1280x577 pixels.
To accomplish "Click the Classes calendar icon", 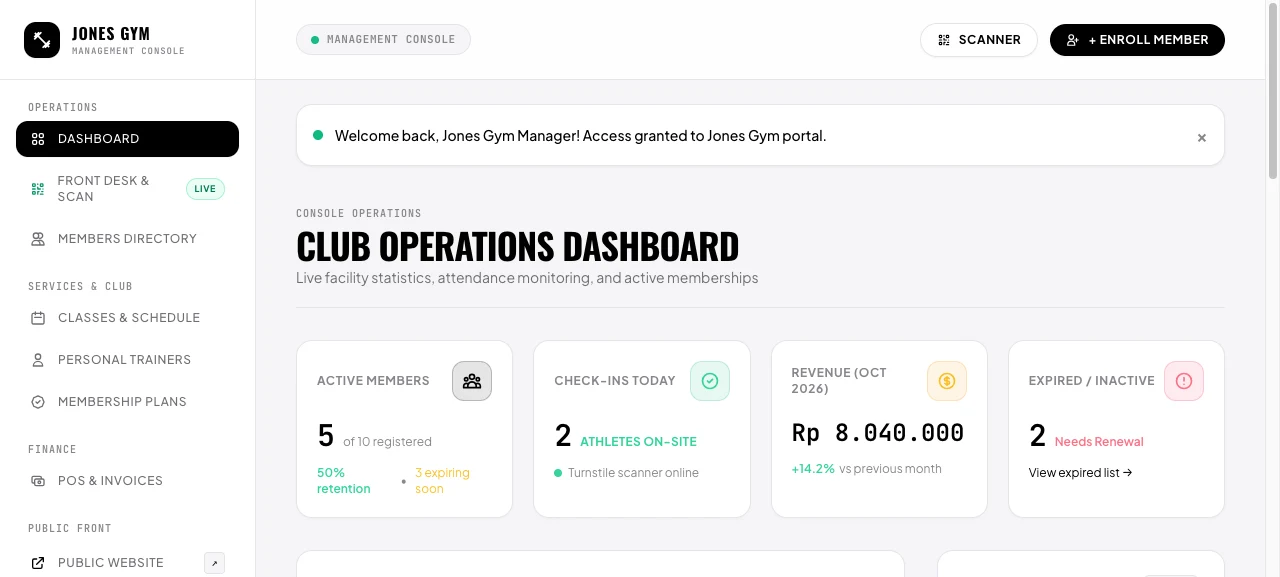I will pyautogui.click(x=38, y=318).
